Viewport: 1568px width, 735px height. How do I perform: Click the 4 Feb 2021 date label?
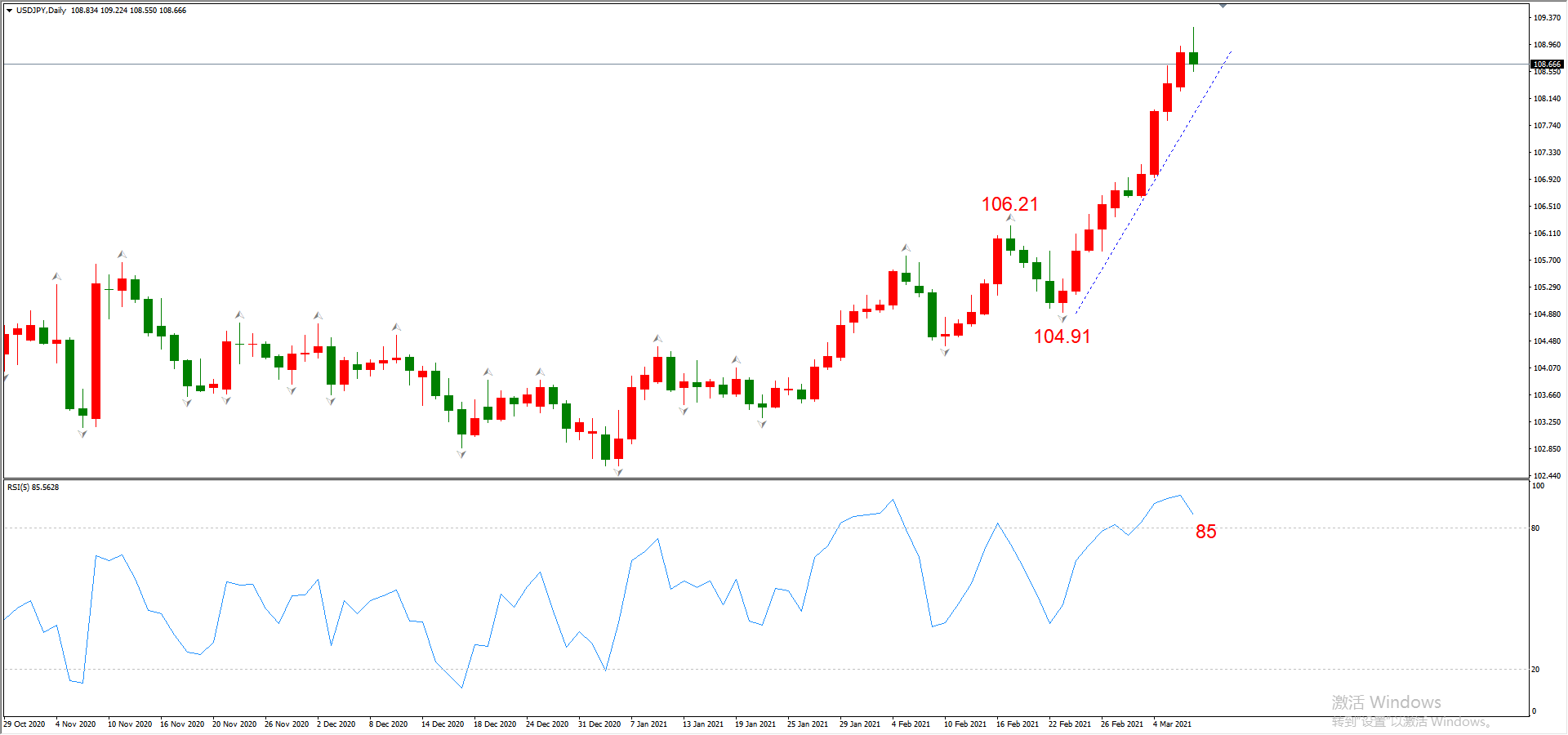[x=911, y=724]
